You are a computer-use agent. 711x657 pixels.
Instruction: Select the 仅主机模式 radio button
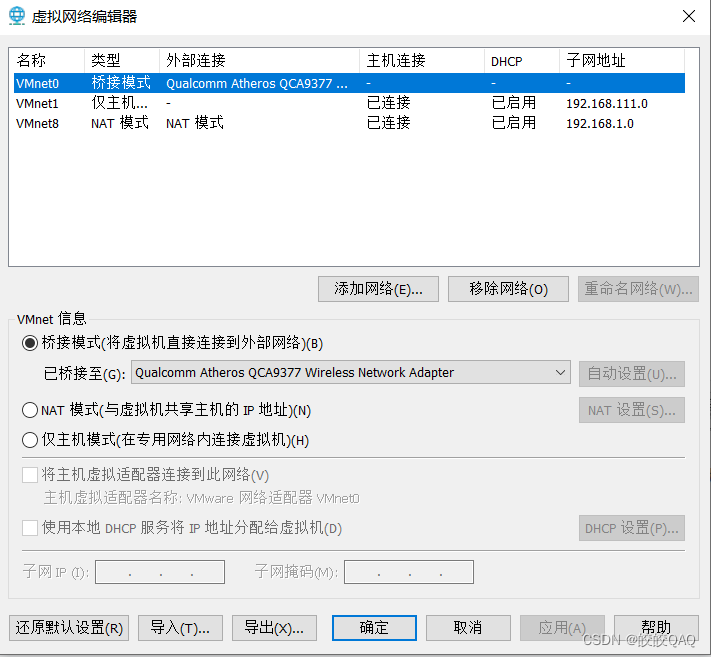point(30,440)
